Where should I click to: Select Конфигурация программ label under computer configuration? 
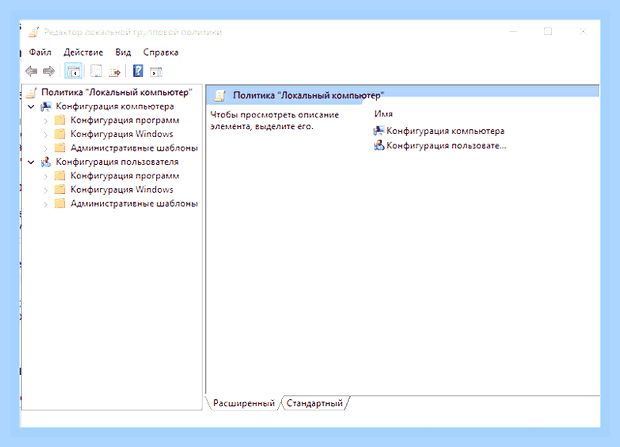point(125,120)
